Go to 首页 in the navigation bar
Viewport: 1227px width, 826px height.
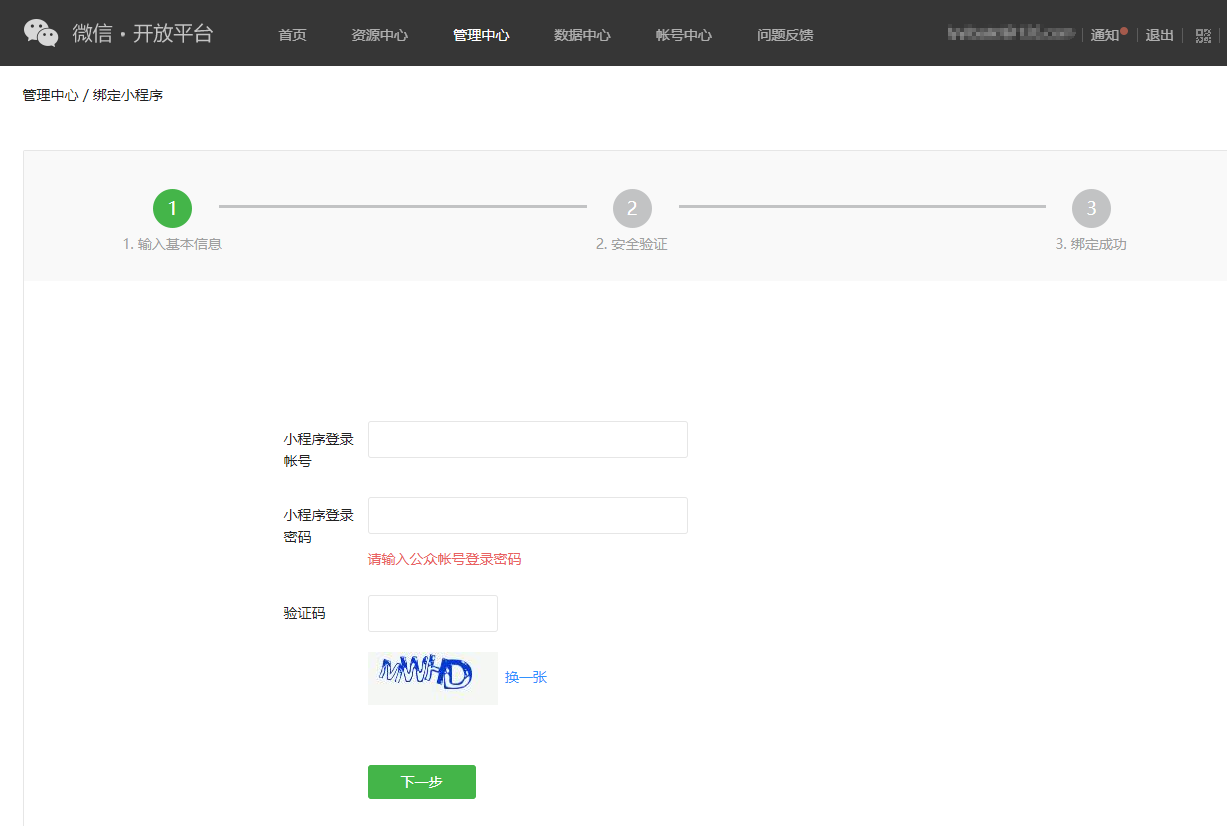coord(292,35)
